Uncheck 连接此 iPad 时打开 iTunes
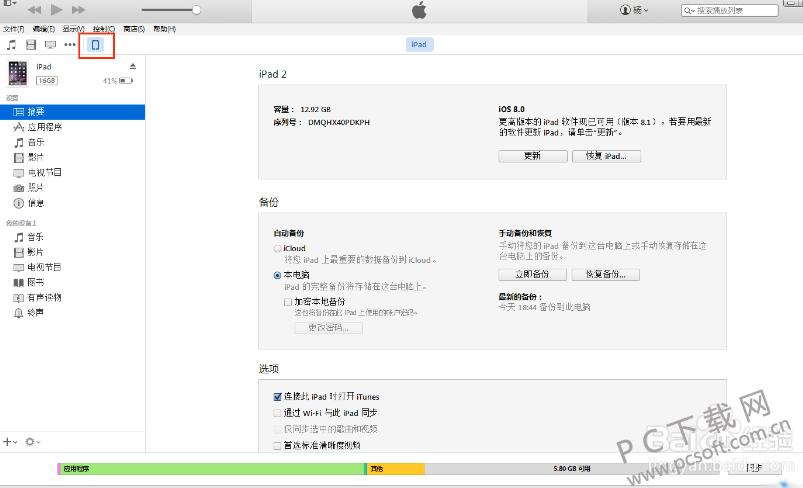 pyautogui.click(x=278, y=396)
